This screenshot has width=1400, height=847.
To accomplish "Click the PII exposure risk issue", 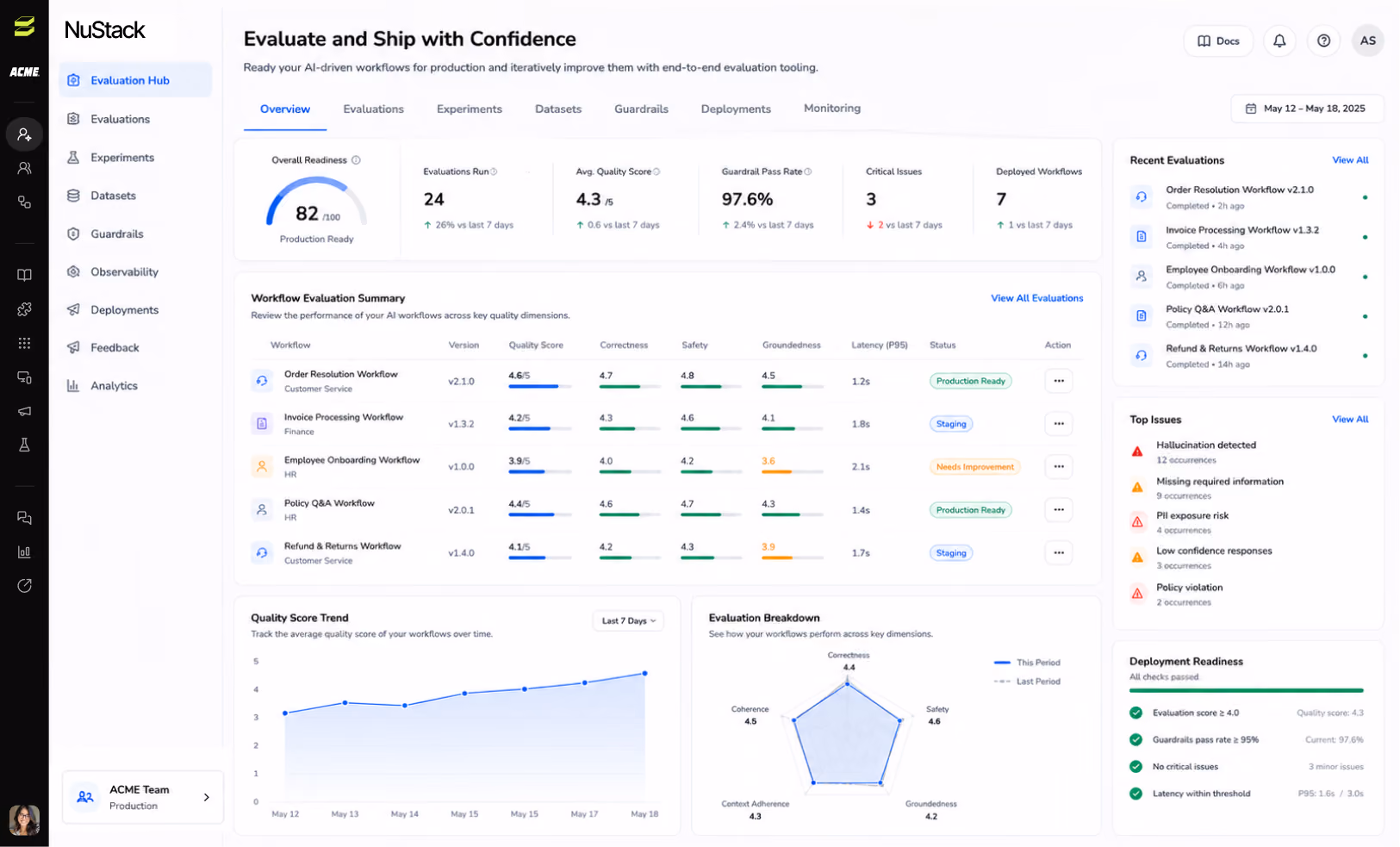I will [x=1192, y=522].
